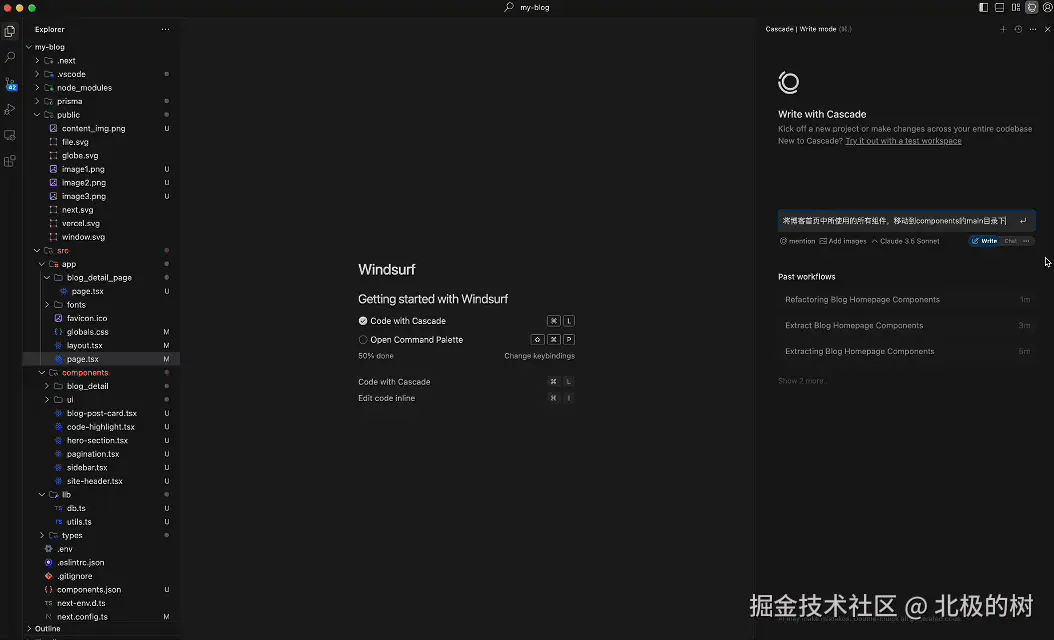Open the Claude 3.5 Sonnet model selector

[x=905, y=241]
